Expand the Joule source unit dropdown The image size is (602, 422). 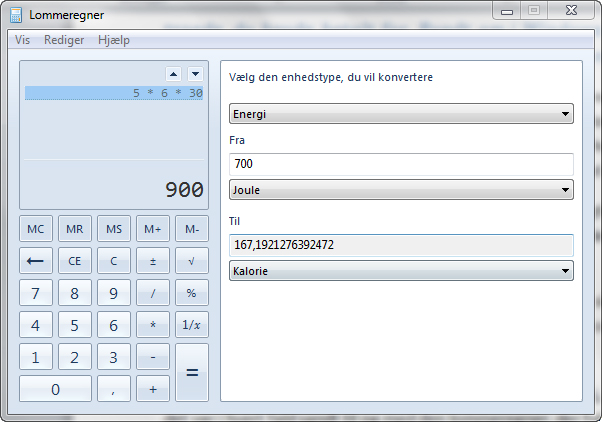401,189
